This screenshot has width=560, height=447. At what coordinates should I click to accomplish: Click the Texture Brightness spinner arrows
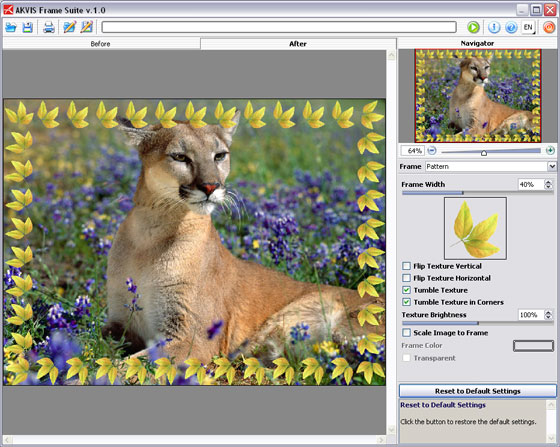pyautogui.click(x=548, y=315)
